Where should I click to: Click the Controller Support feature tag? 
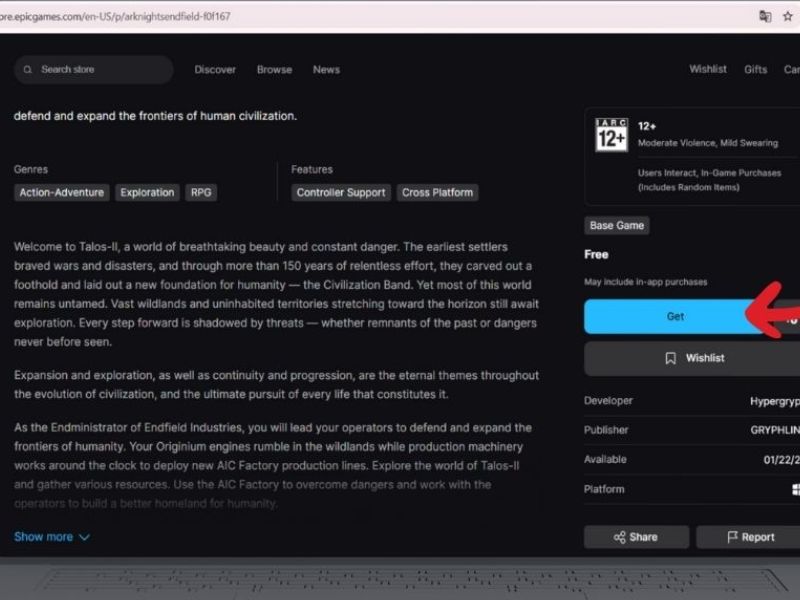click(340, 192)
